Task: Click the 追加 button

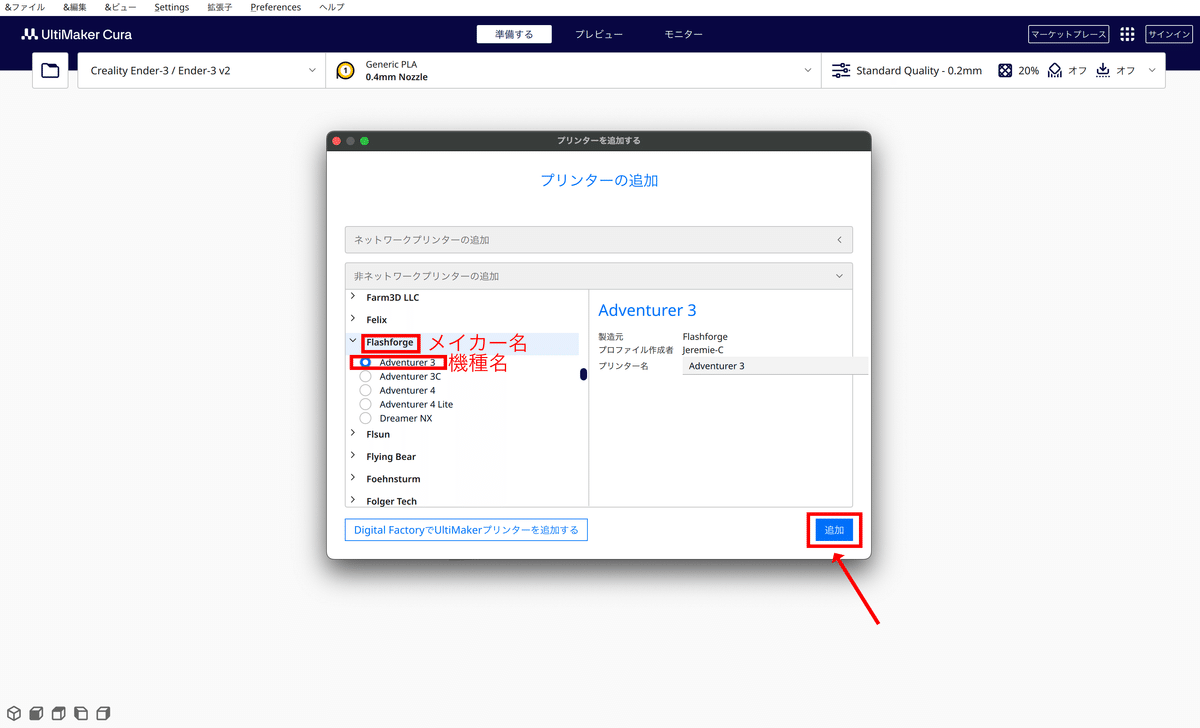Action: pos(834,530)
